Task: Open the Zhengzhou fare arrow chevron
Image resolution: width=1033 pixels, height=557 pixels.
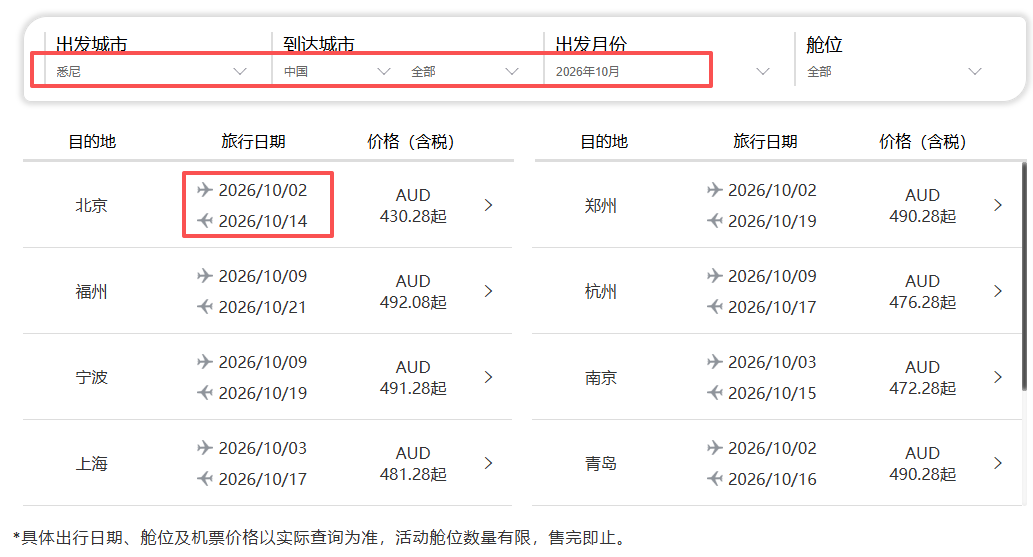Action: 997,205
